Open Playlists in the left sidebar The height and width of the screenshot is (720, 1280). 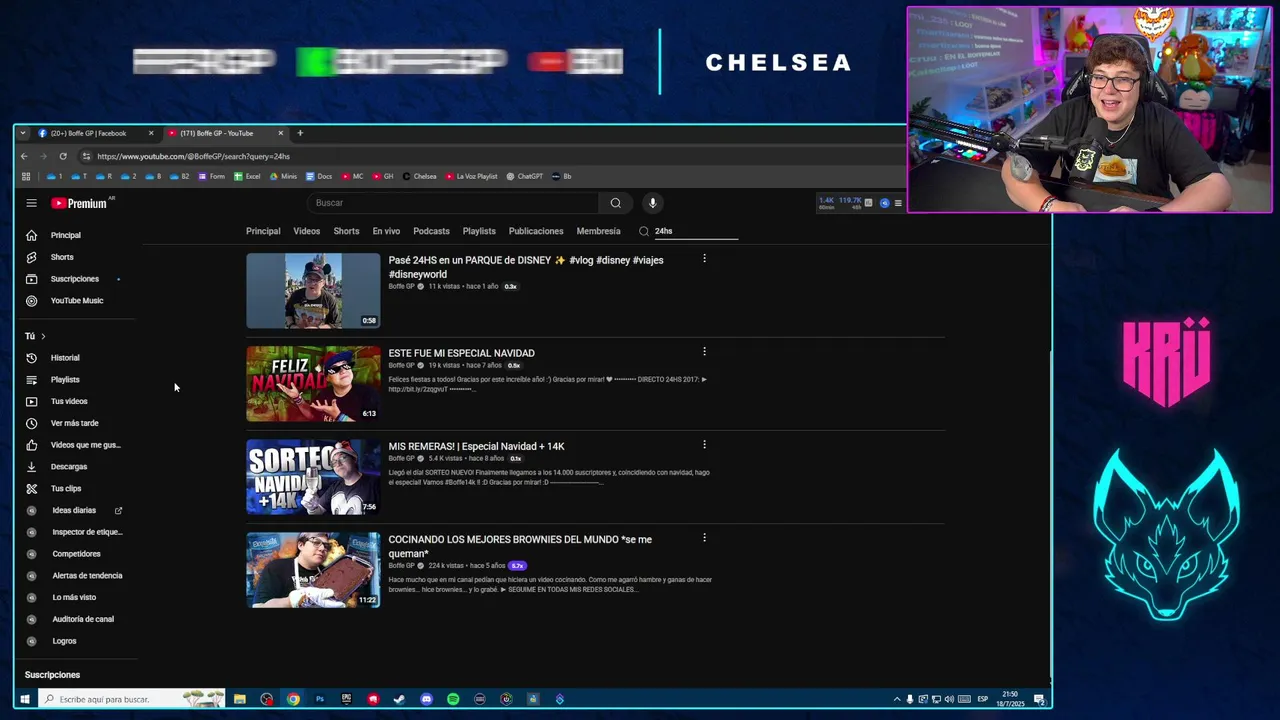(x=65, y=380)
